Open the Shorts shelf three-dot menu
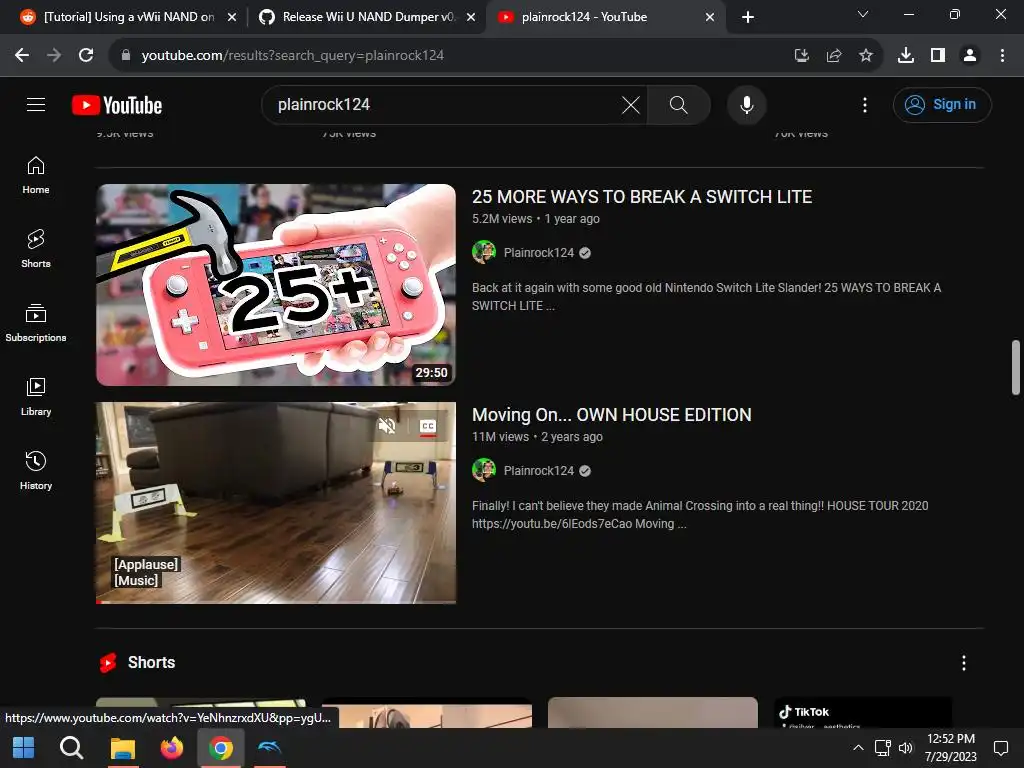The width and height of the screenshot is (1024, 768). (964, 663)
